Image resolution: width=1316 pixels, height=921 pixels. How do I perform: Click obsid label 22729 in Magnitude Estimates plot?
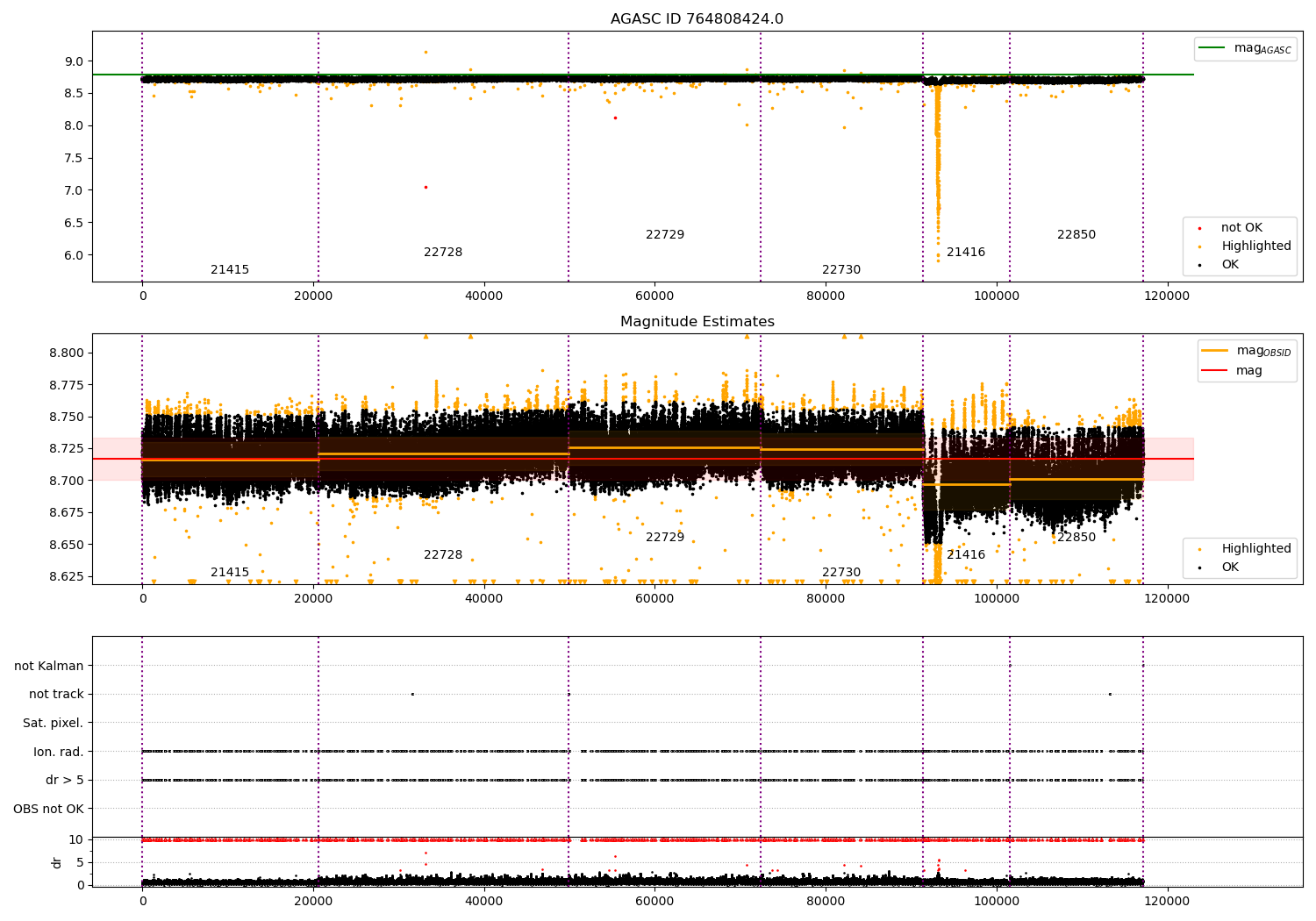tap(665, 538)
